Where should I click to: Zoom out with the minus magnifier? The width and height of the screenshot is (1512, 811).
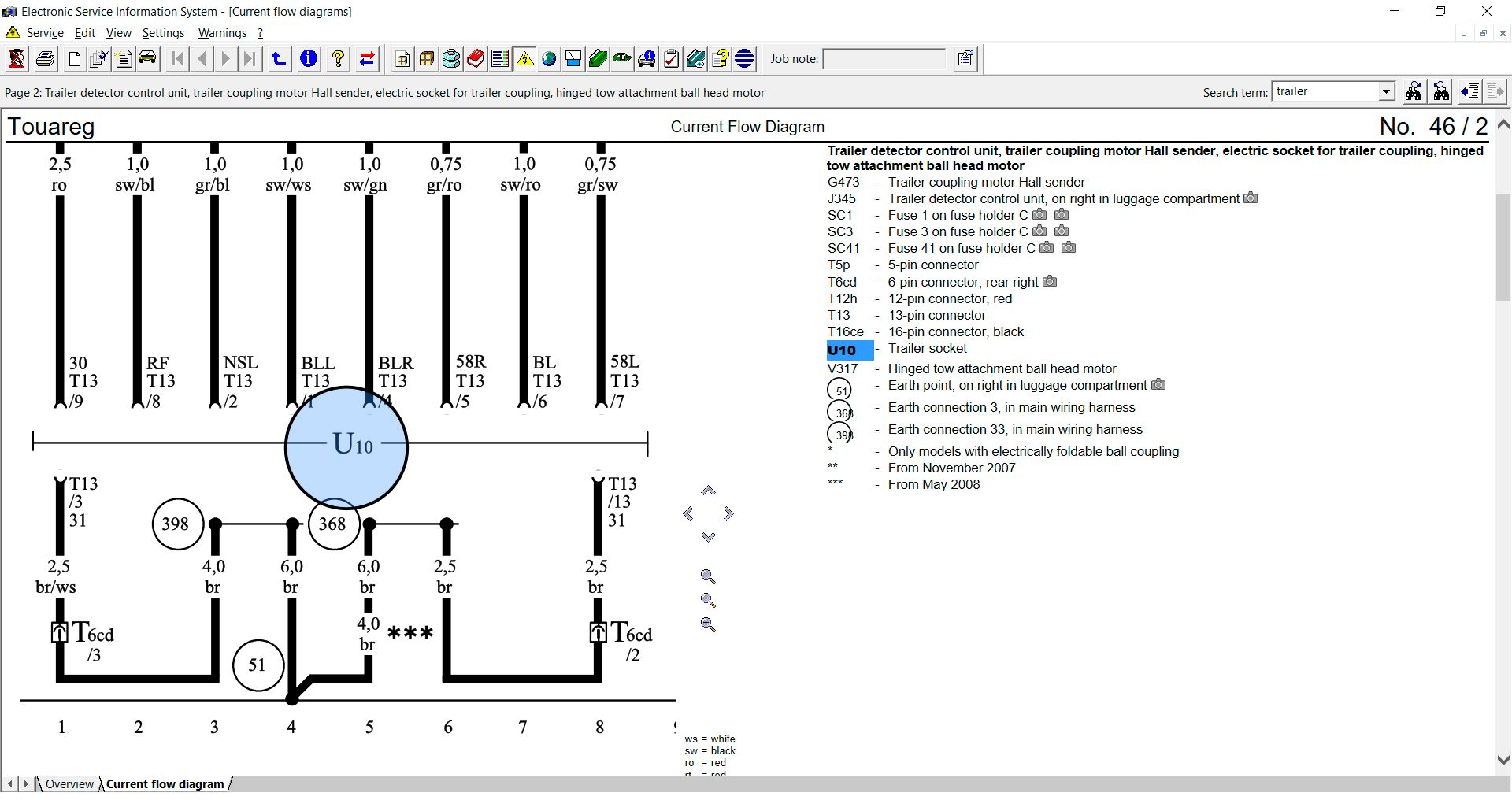[708, 625]
